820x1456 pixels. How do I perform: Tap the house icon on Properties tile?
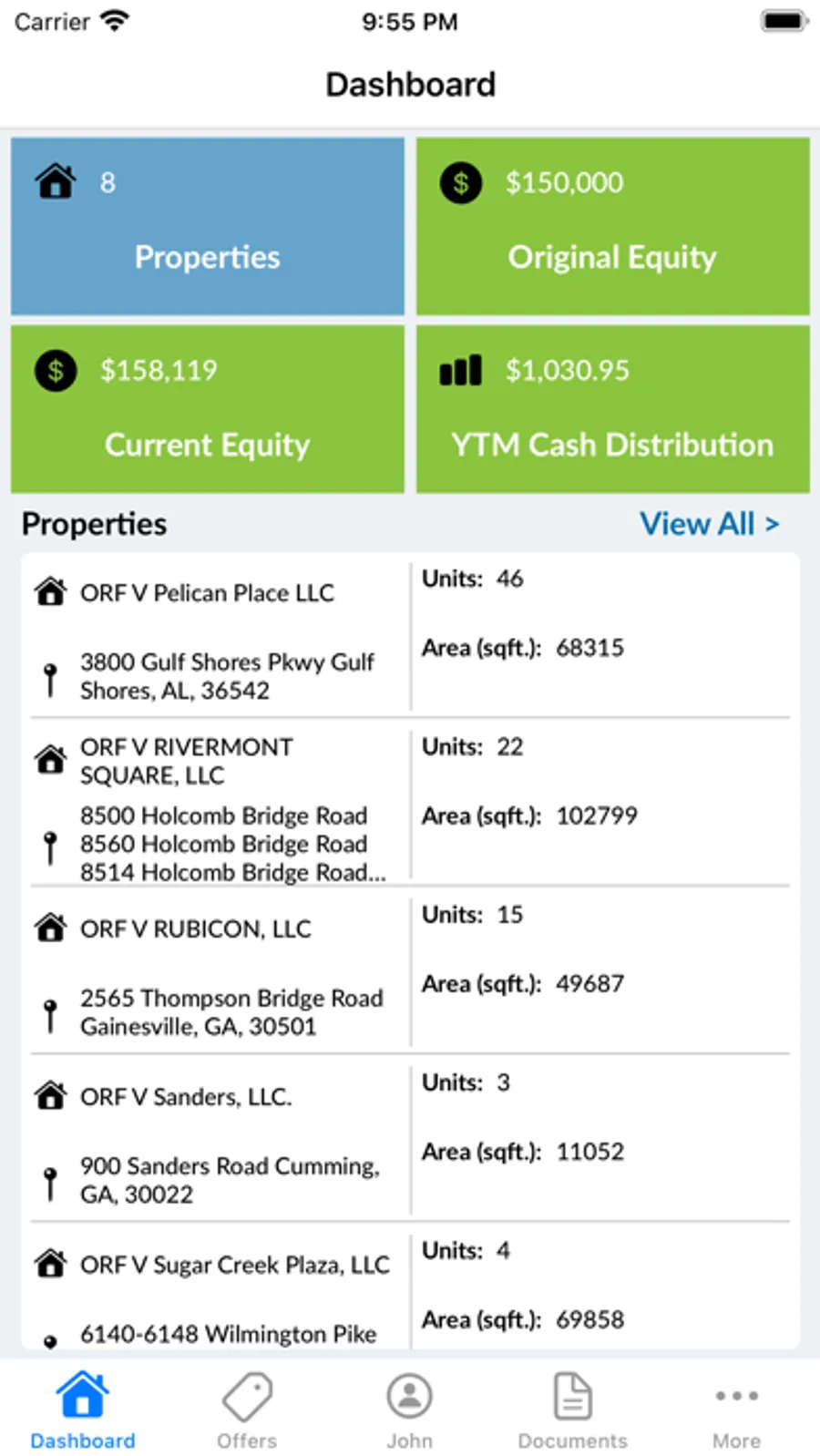(56, 181)
